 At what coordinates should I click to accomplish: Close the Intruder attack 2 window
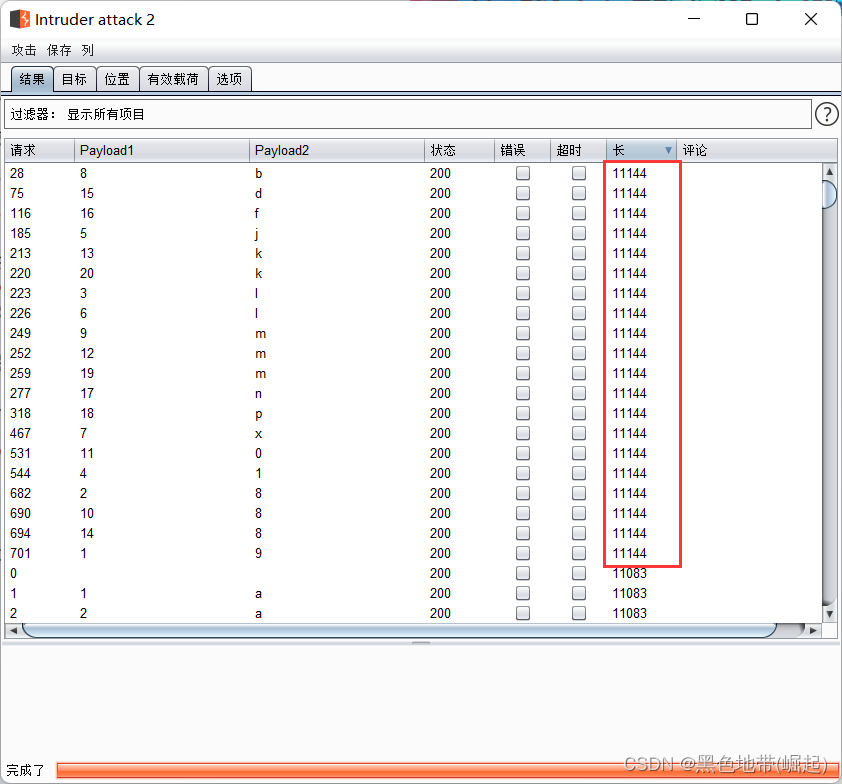tap(811, 19)
